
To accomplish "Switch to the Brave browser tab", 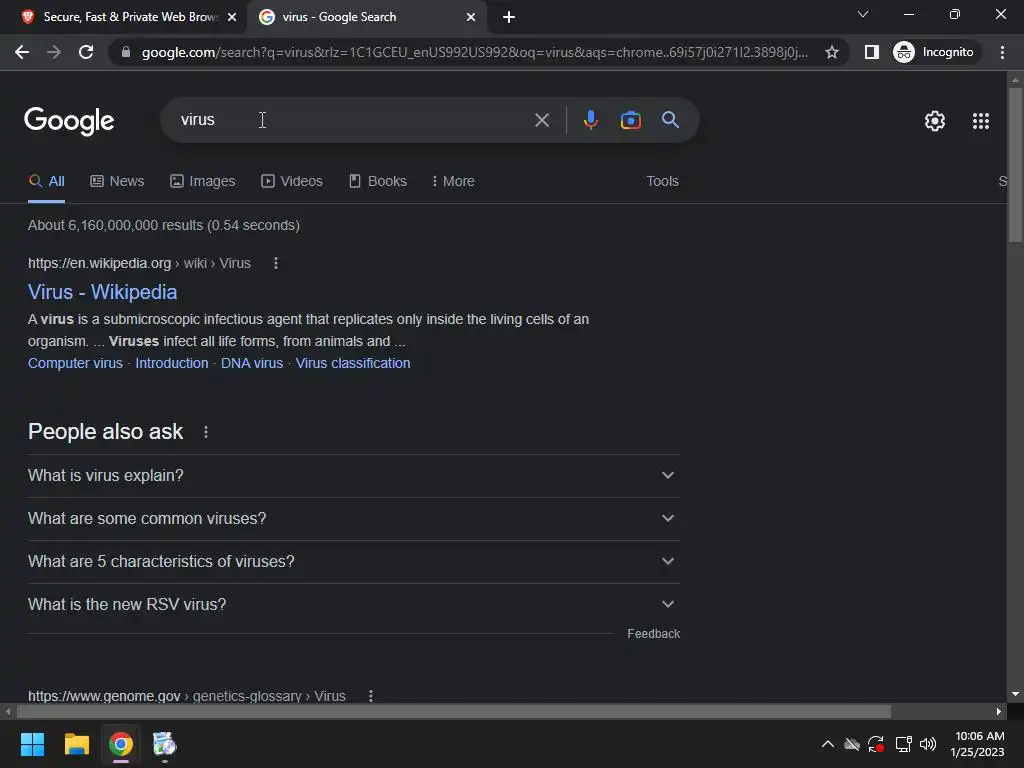I will 123,17.
